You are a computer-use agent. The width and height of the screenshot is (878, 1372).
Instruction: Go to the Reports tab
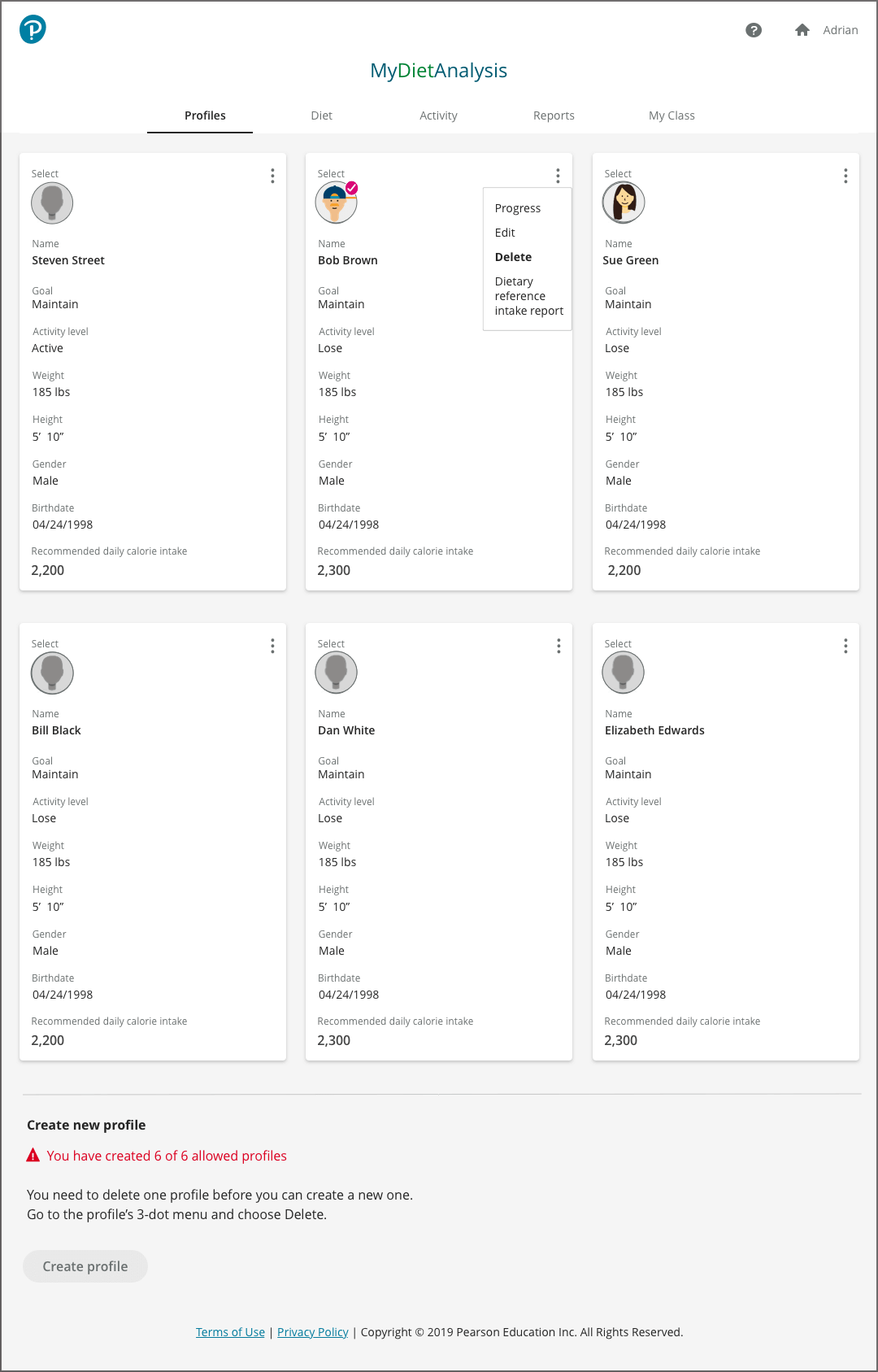554,115
